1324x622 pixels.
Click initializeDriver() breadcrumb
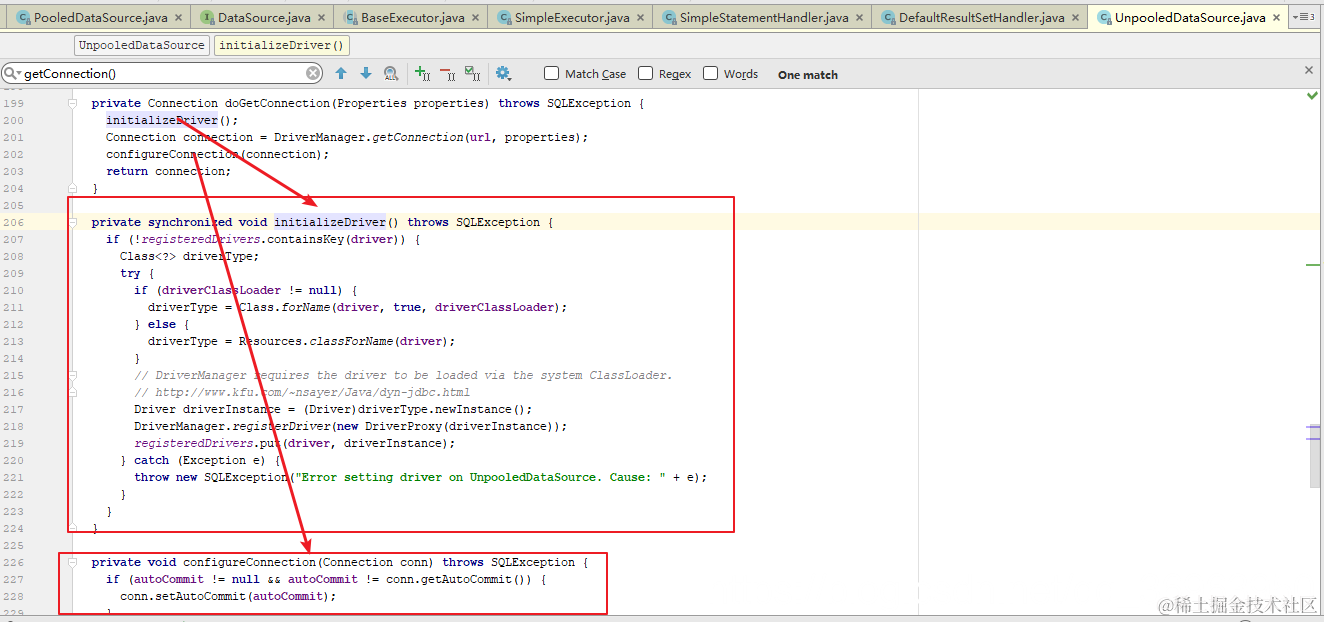click(x=281, y=45)
